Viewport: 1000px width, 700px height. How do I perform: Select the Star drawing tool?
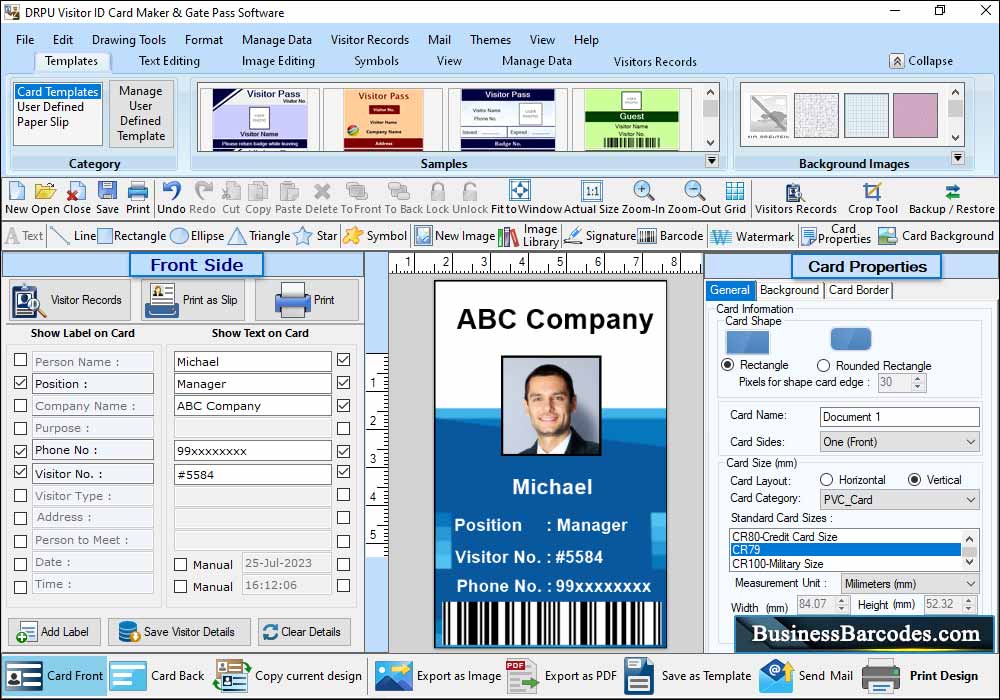[316, 236]
